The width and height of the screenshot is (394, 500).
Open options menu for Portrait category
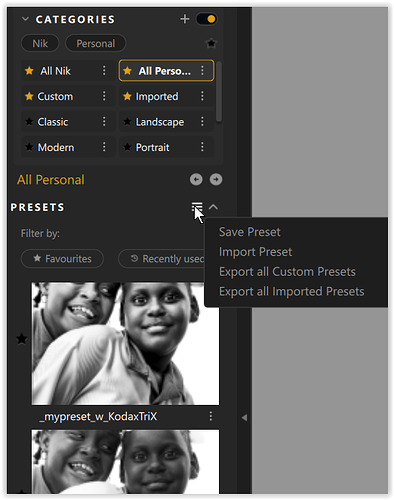point(202,147)
